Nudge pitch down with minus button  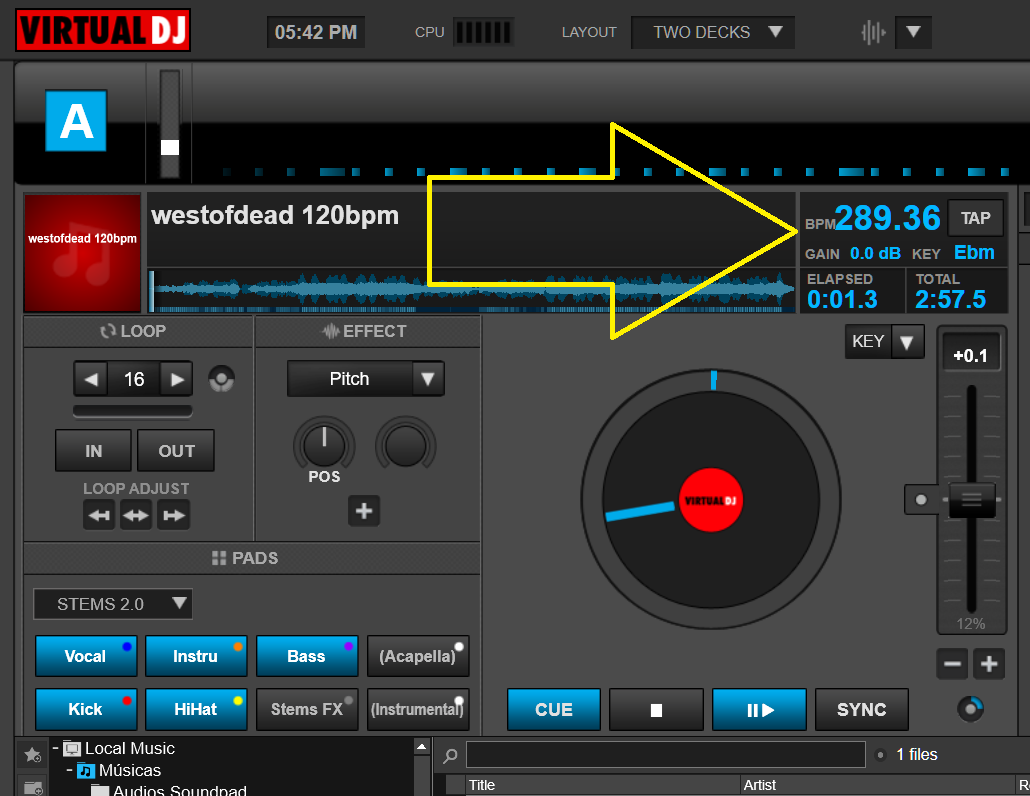[x=952, y=664]
